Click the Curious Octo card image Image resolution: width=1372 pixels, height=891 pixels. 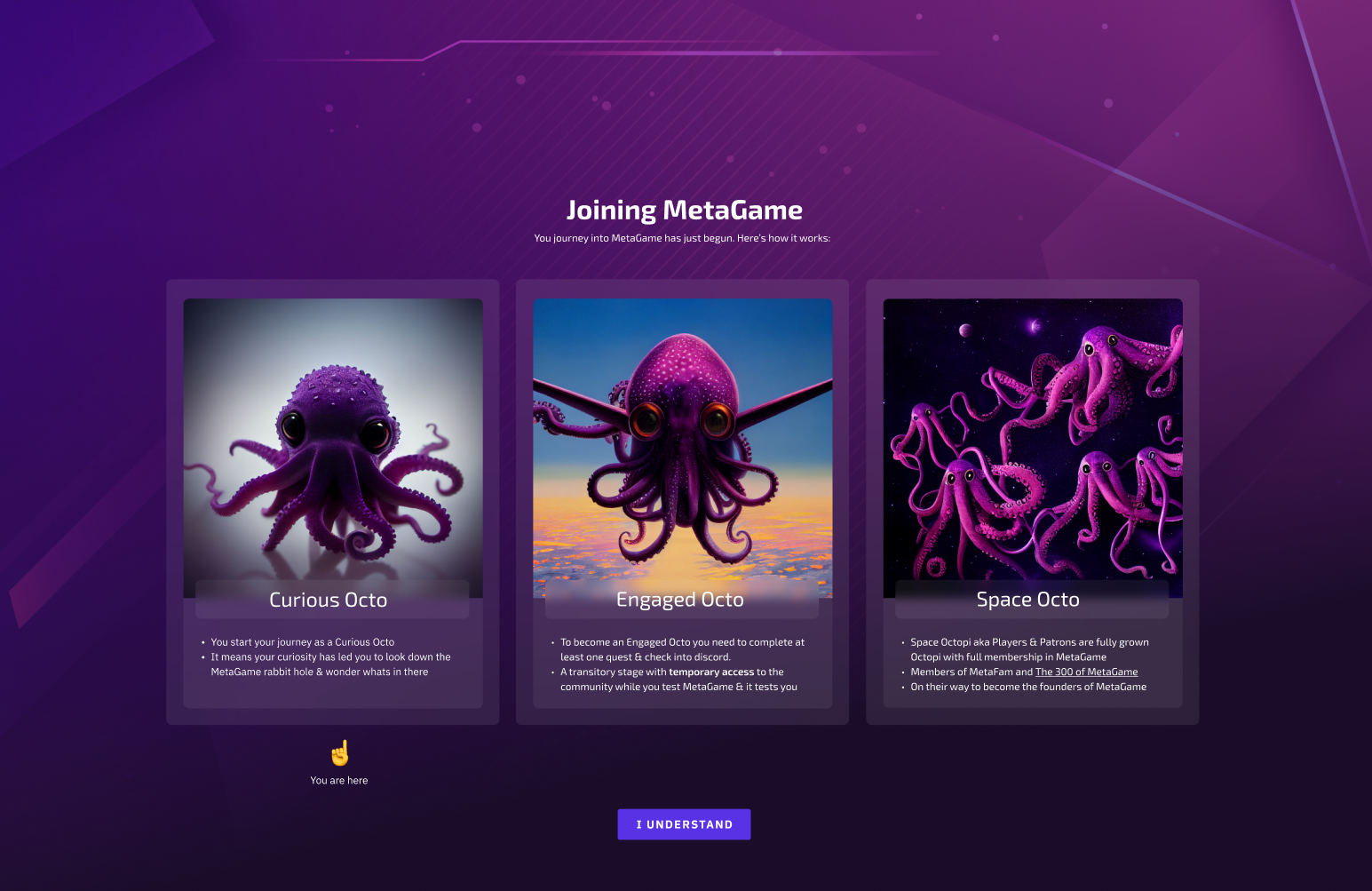pos(333,444)
